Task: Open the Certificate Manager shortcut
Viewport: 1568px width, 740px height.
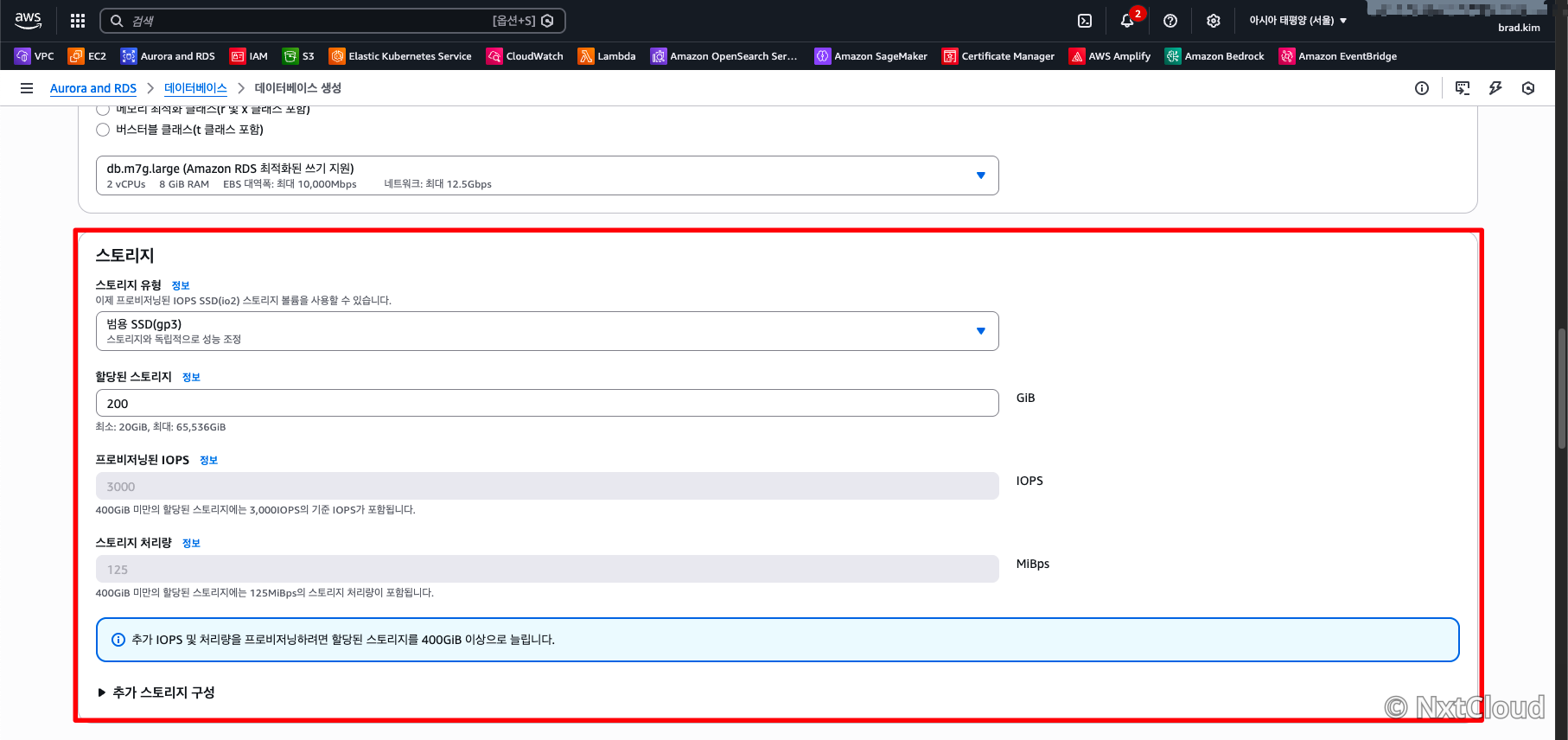Action: (998, 56)
